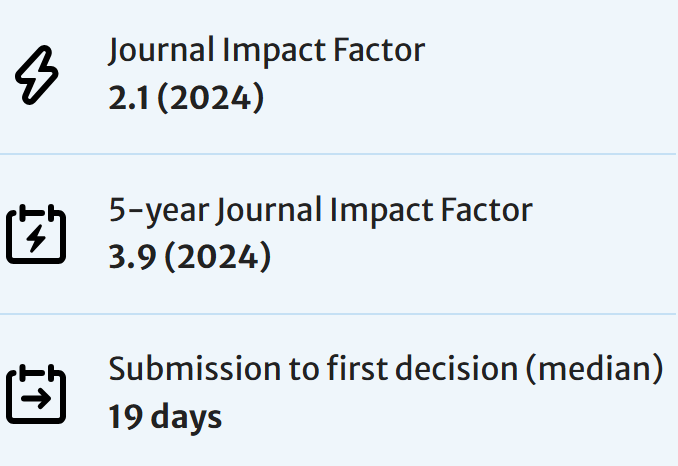Image resolution: width=678 pixels, height=466 pixels.
Task: Select the 'Journal Impact Factor' heading in the first row
Action: (267, 50)
